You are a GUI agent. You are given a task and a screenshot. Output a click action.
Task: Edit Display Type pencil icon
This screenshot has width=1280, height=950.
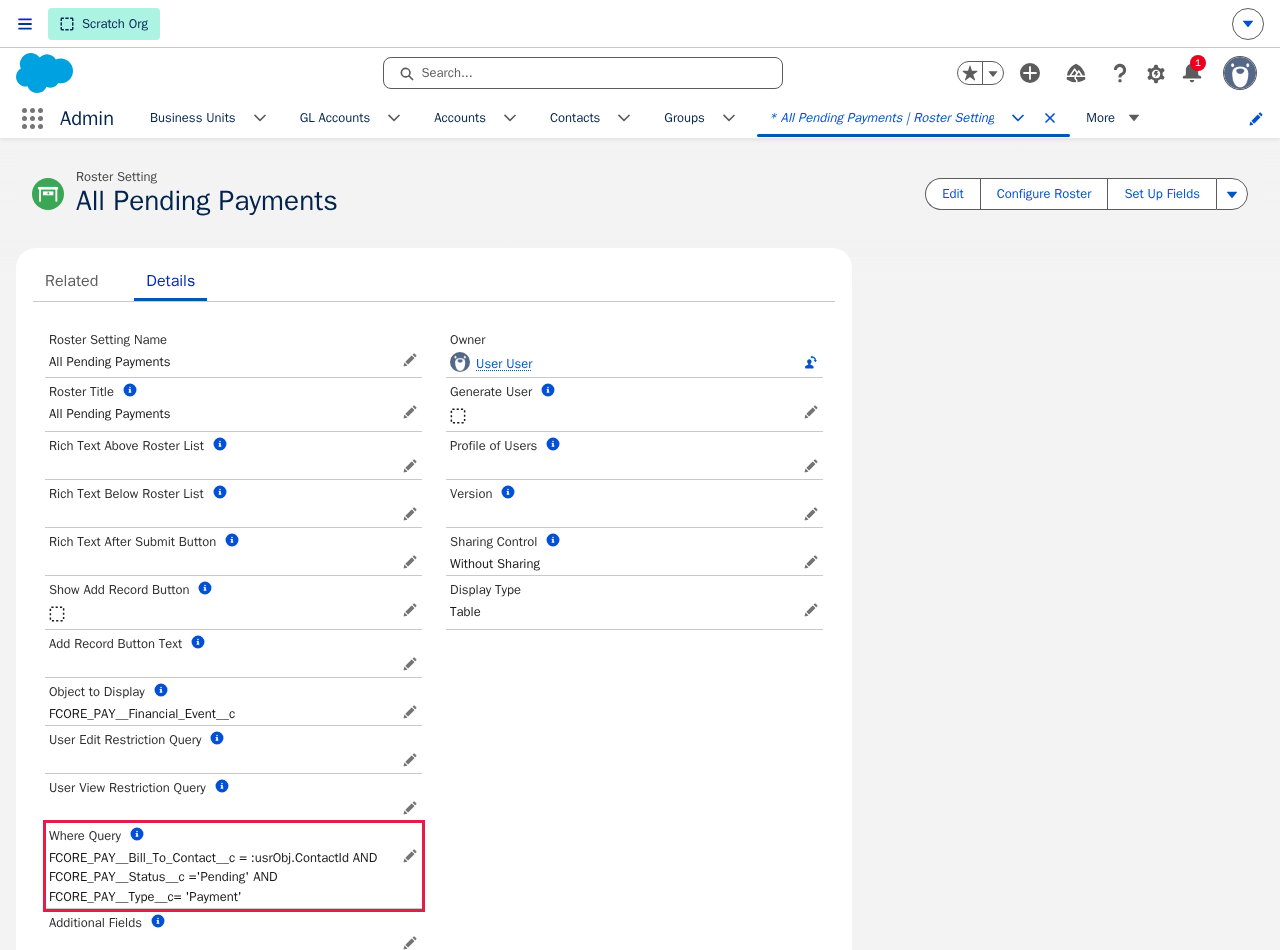[x=811, y=610]
